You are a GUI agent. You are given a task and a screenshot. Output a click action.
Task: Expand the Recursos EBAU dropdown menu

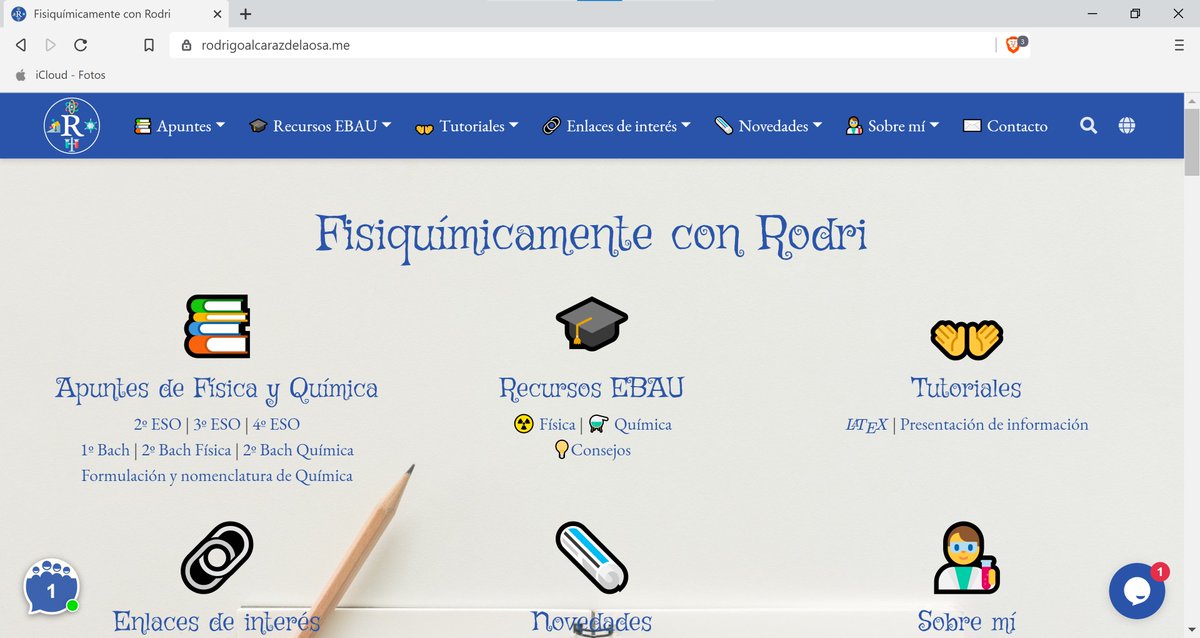point(320,126)
